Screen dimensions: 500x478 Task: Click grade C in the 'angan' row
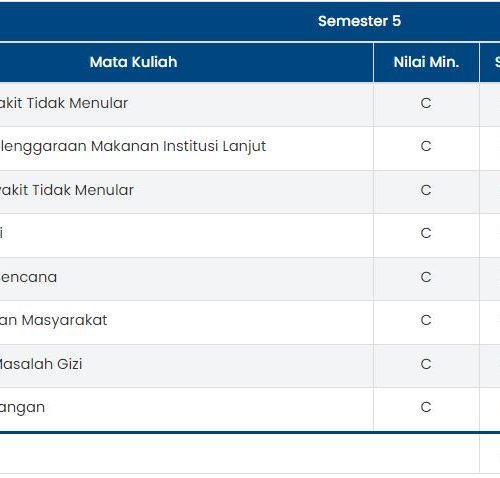(x=426, y=407)
